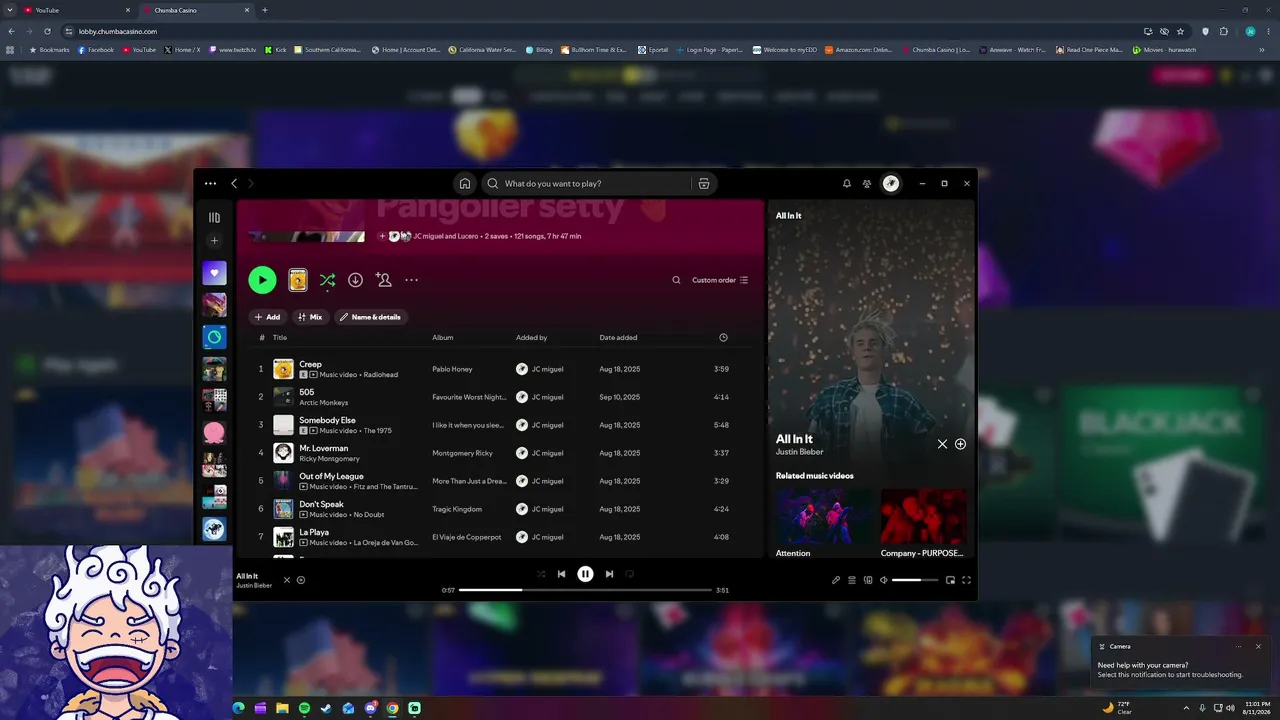Create a new playlist with the sidebar plus
This screenshot has width=1280, height=720.
[214, 241]
